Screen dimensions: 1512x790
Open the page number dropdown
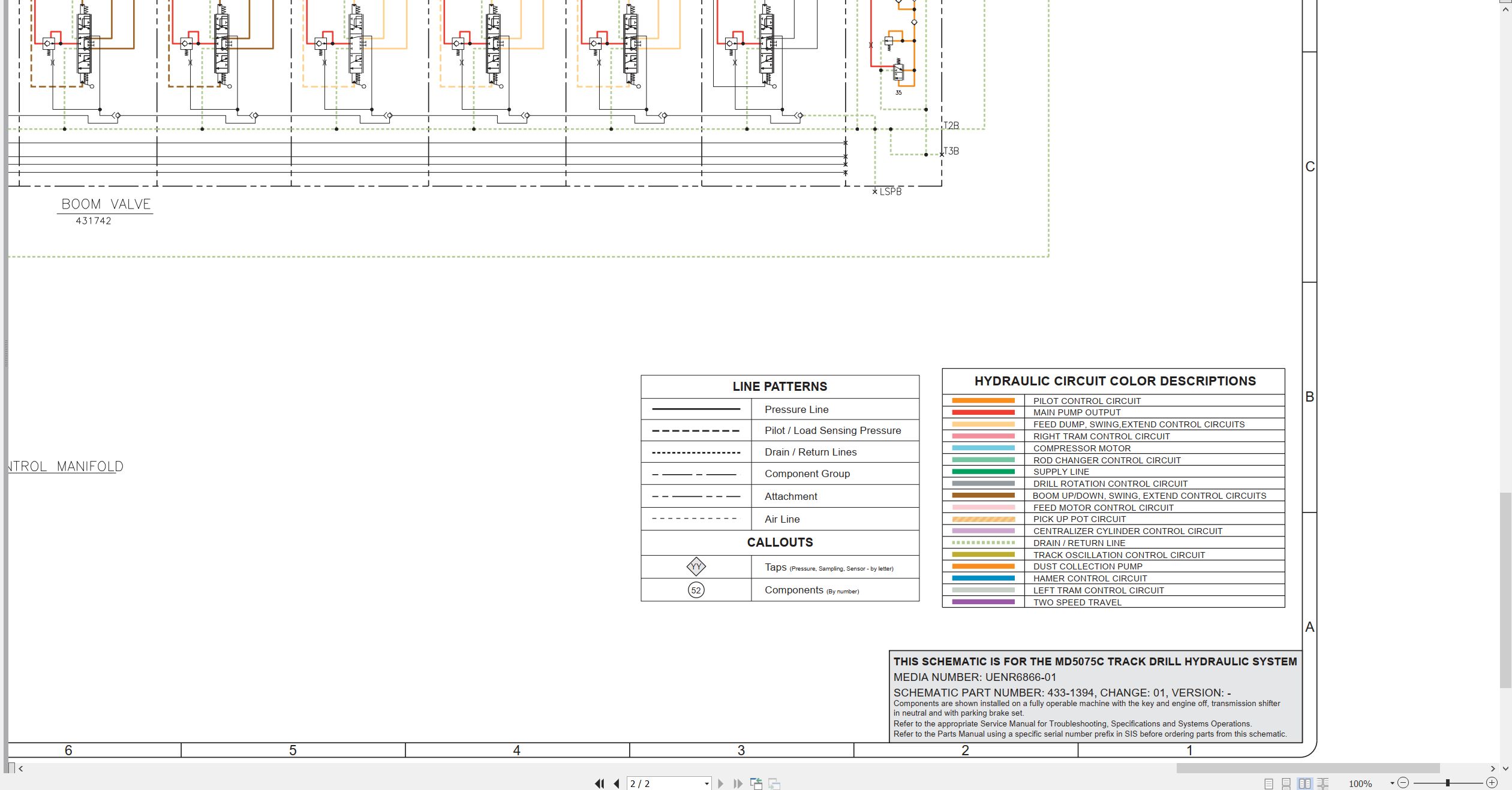(x=707, y=783)
